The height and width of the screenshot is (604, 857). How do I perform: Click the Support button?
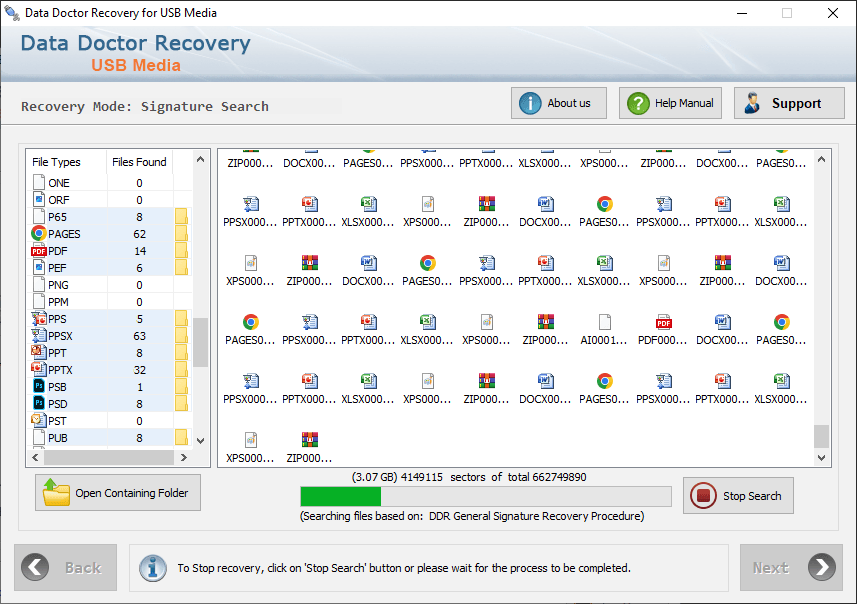pyautogui.click(x=789, y=103)
